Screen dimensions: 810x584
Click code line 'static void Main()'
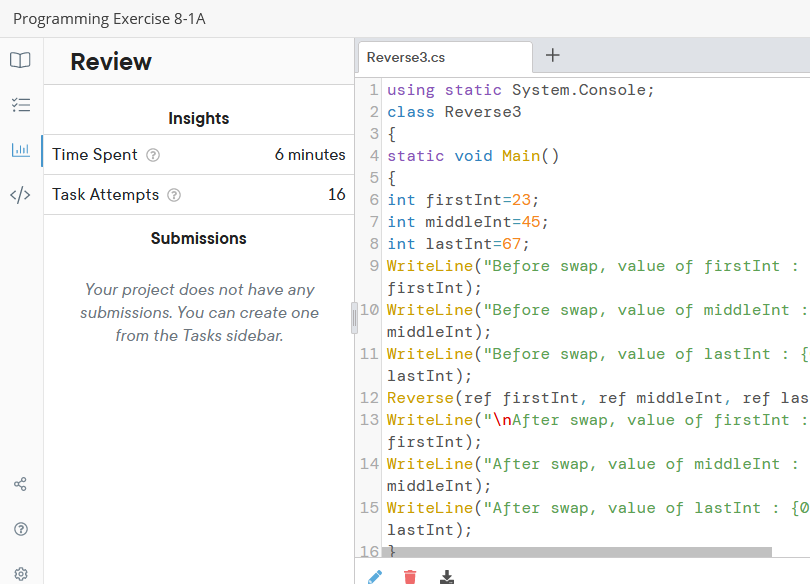[x=473, y=156]
